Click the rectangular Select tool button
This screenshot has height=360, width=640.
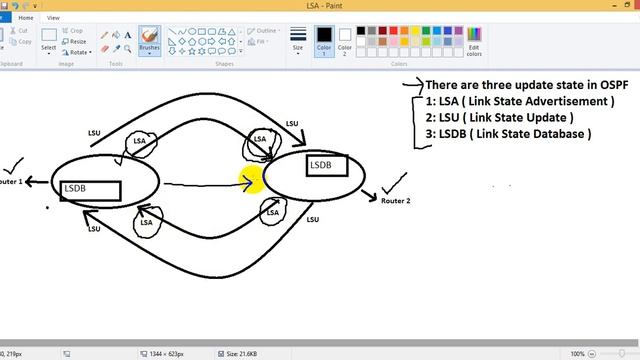pyautogui.click(x=49, y=36)
